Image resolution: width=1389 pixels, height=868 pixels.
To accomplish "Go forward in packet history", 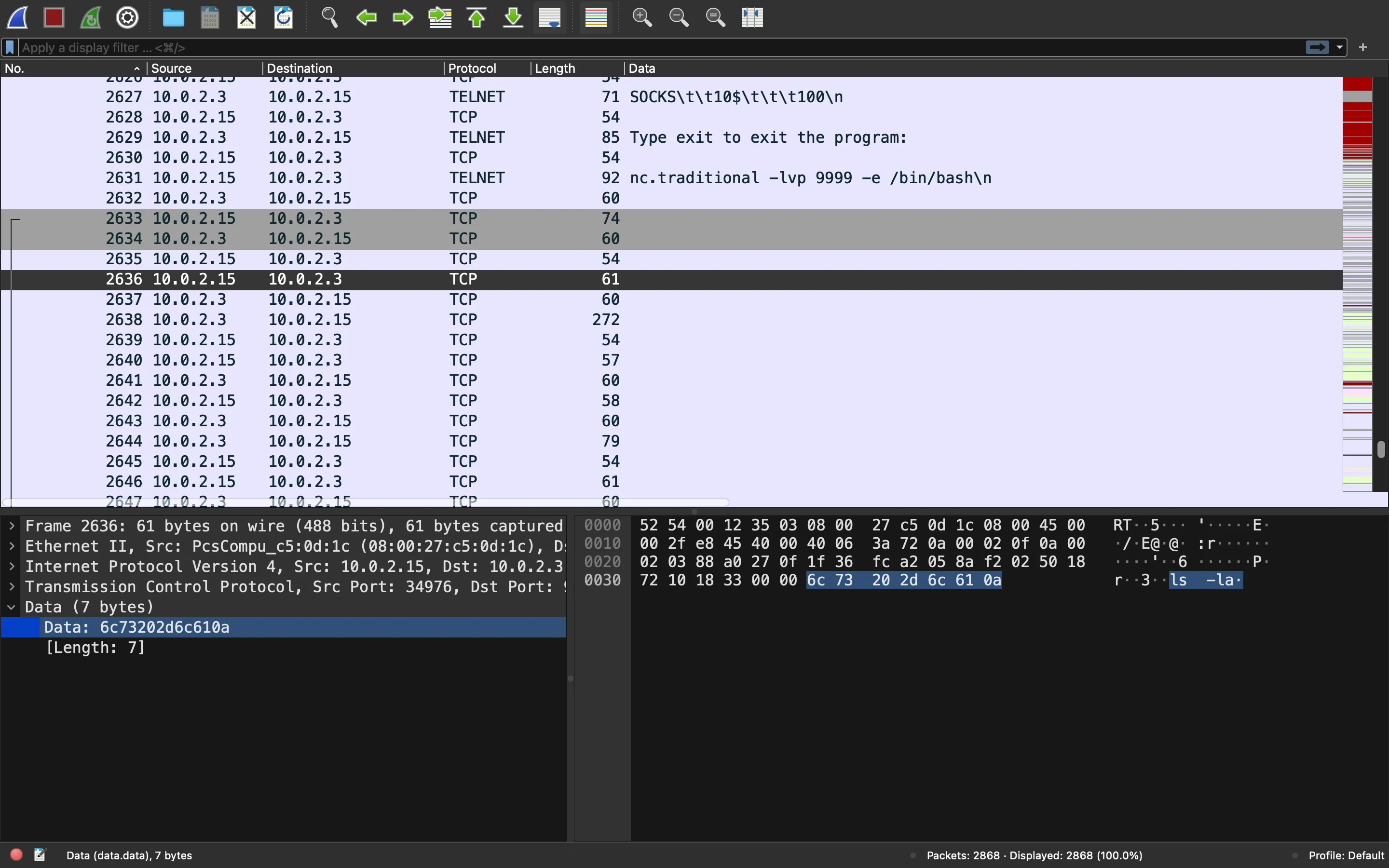I will pos(403,17).
